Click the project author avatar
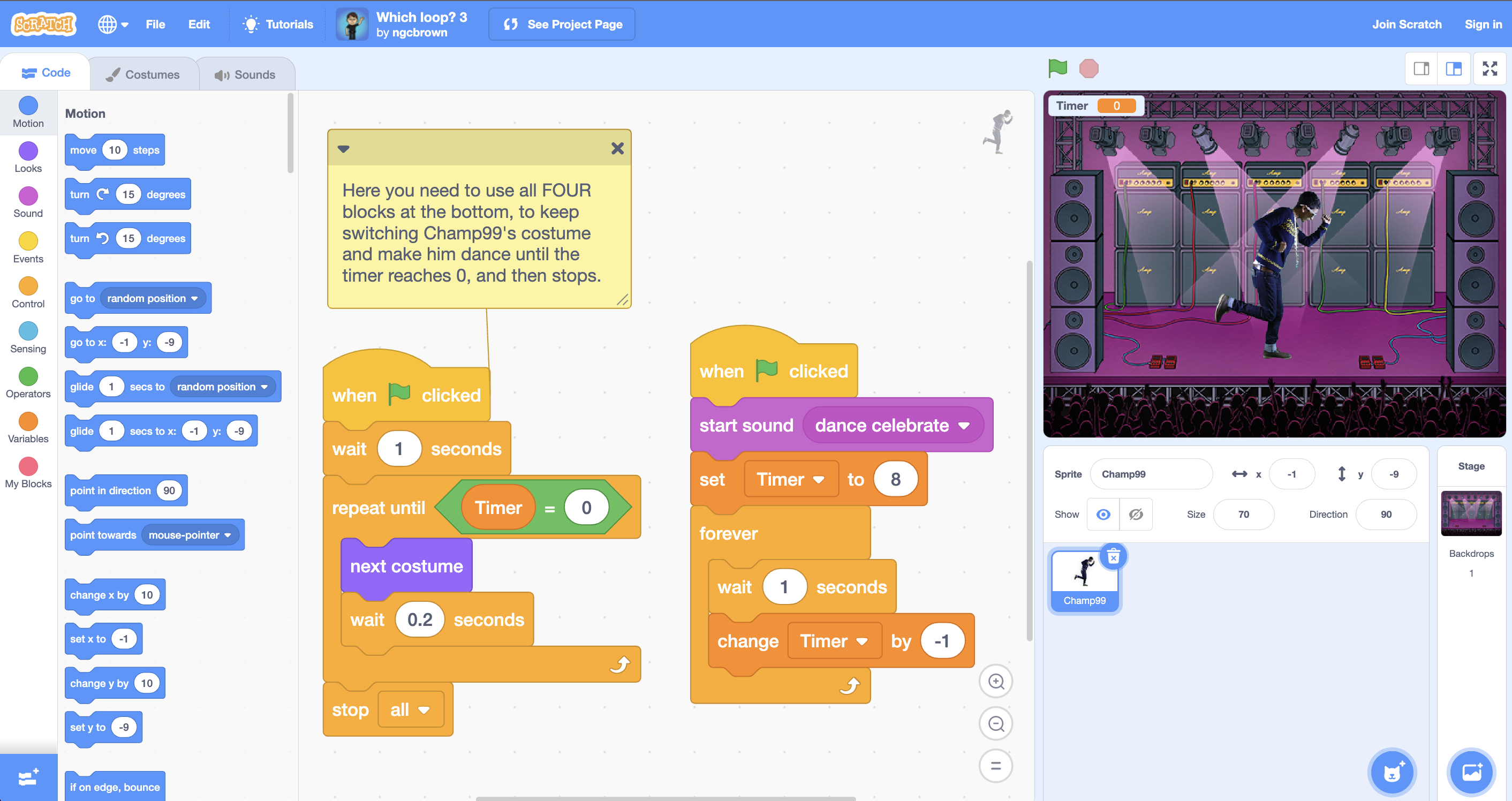This screenshot has width=1512, height=801. pos(352,24)
